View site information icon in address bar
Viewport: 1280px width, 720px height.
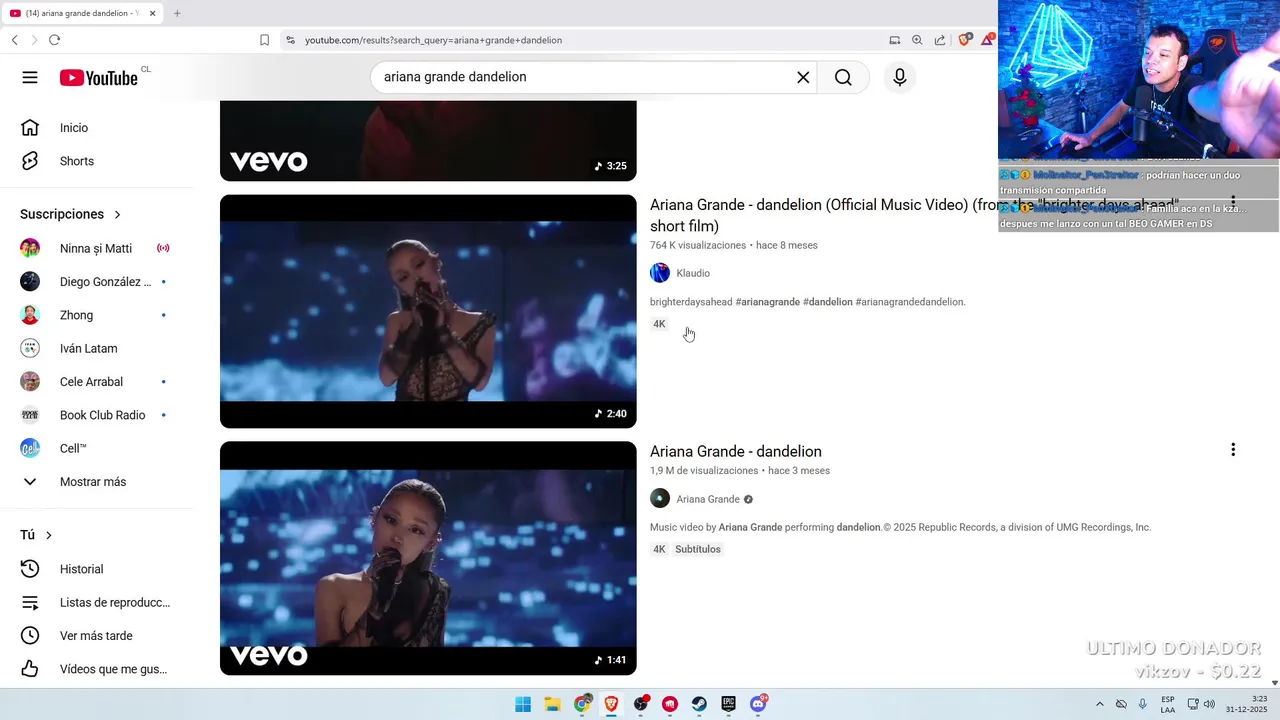point(290,40)
